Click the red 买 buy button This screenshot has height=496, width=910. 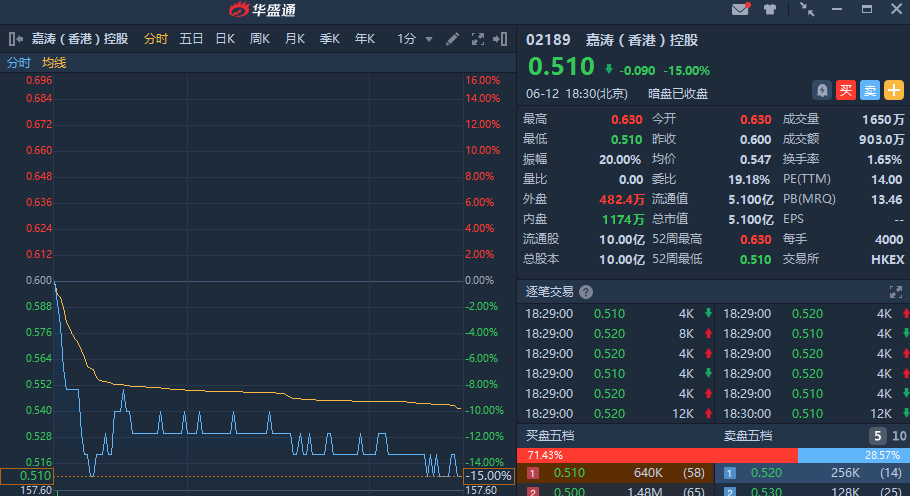pos(846,90)
